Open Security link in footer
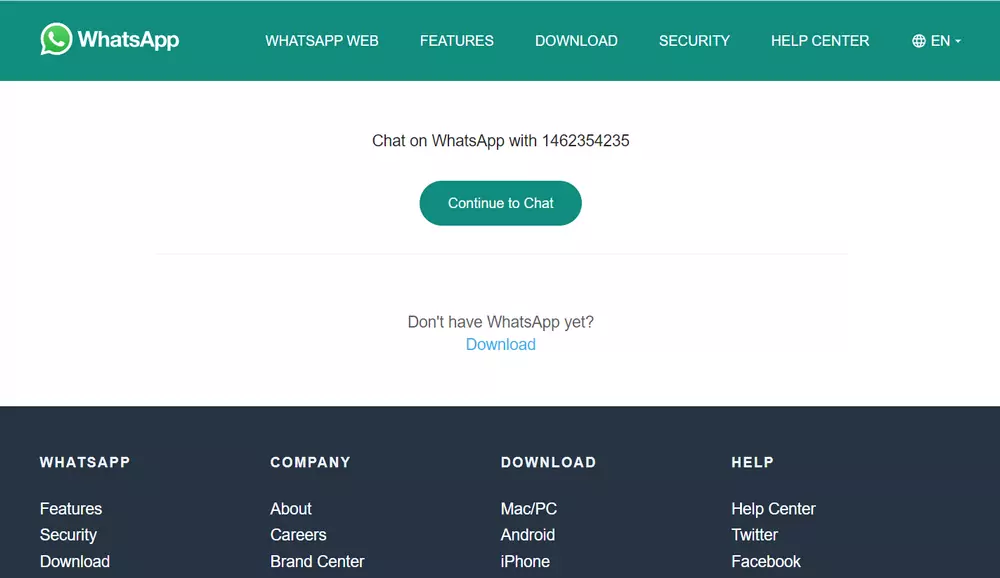The height and width of the screenshot is (578, 1000). [x=68, y=535]
